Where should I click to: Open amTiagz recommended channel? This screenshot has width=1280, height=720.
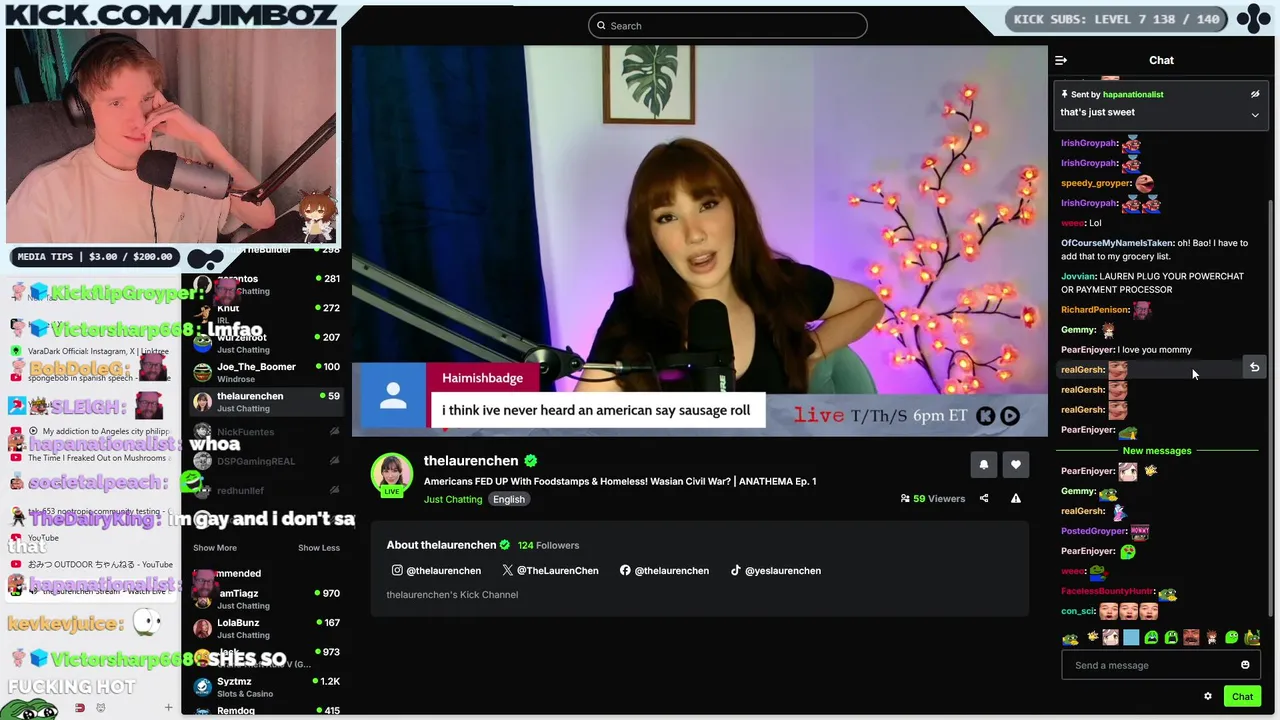(265, 599)
